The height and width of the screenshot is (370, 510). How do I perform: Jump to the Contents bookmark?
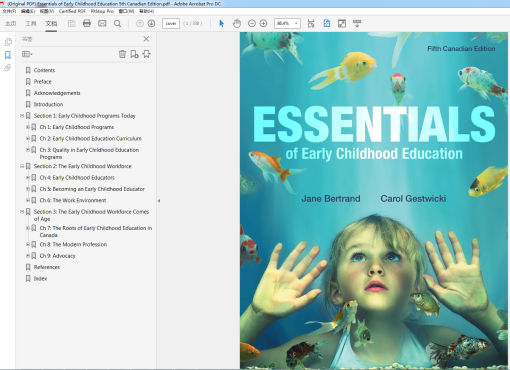[x=44, y=70]
